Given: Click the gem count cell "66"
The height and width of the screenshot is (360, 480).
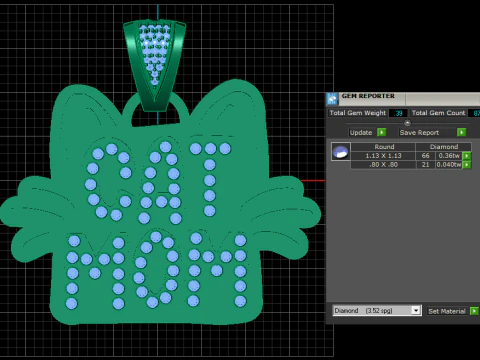Looking at the screenshot, I should [425, 156].
